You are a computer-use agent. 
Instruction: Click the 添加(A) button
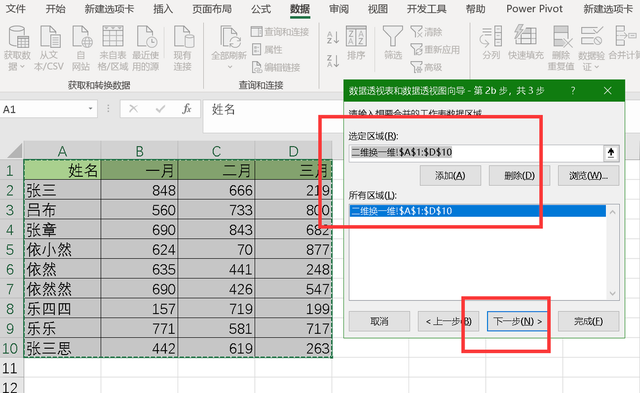(450, 175)
